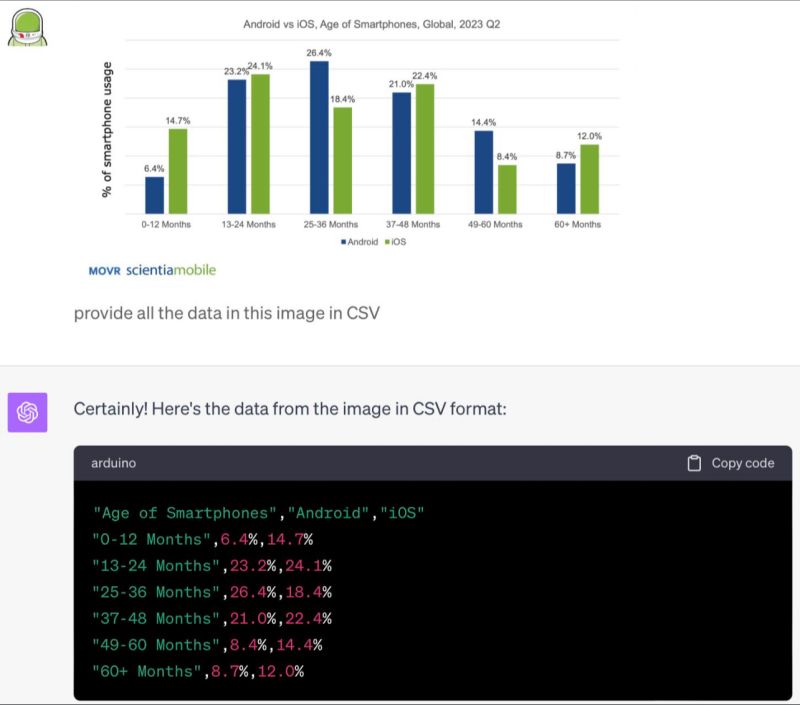
Task: Click the "60+ Months" code line
Action: (198, 671)
